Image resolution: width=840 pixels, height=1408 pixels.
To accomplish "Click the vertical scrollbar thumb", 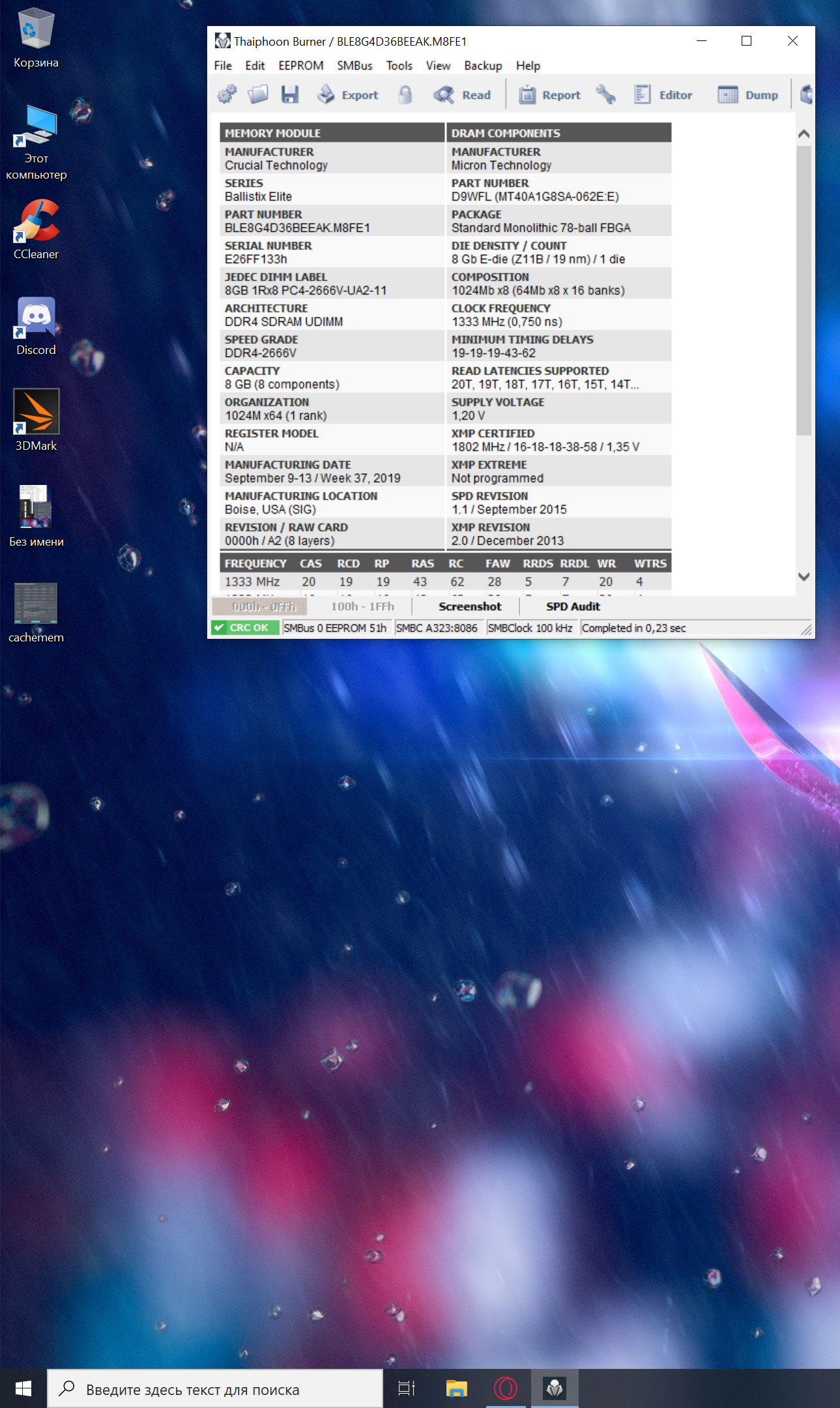I will coord(804,291).
